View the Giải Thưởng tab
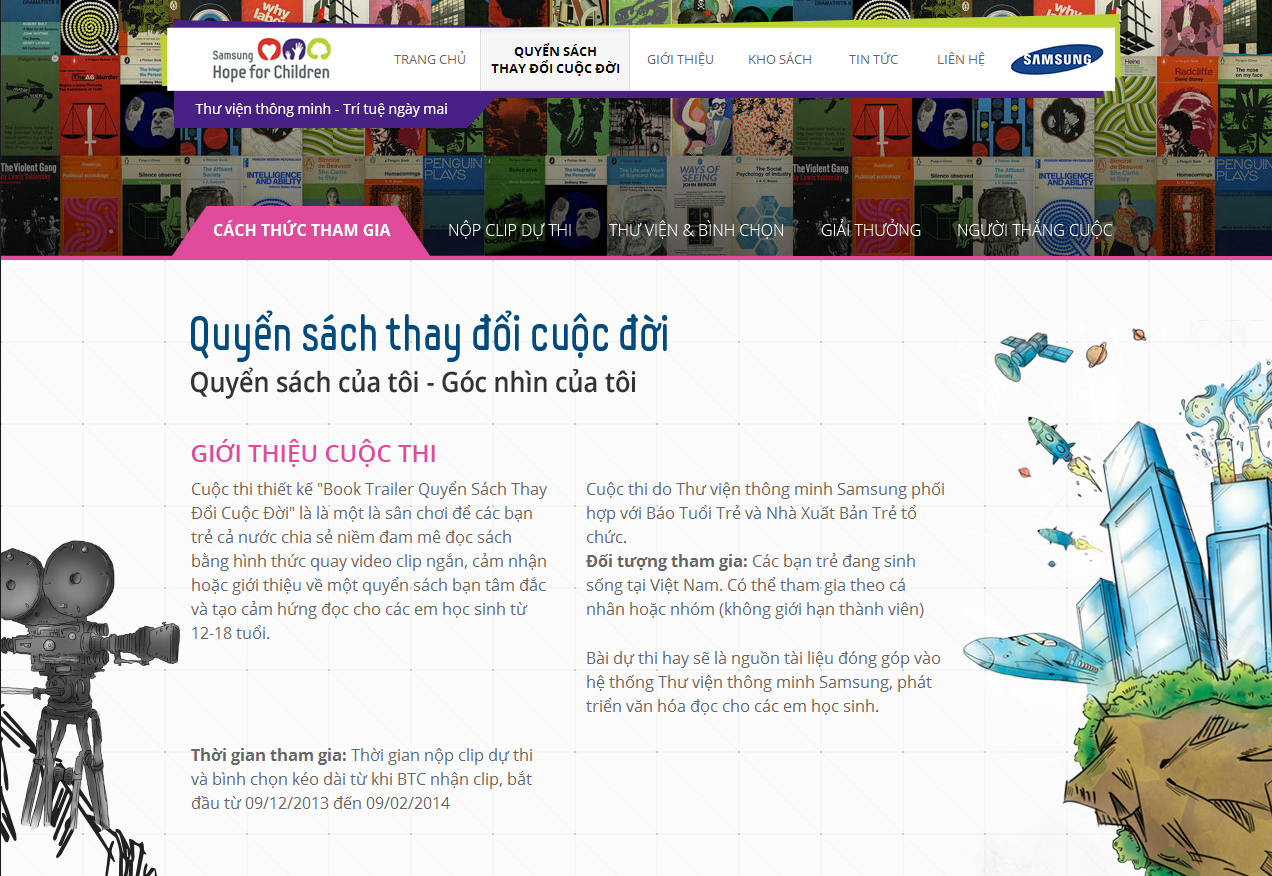 870,231
